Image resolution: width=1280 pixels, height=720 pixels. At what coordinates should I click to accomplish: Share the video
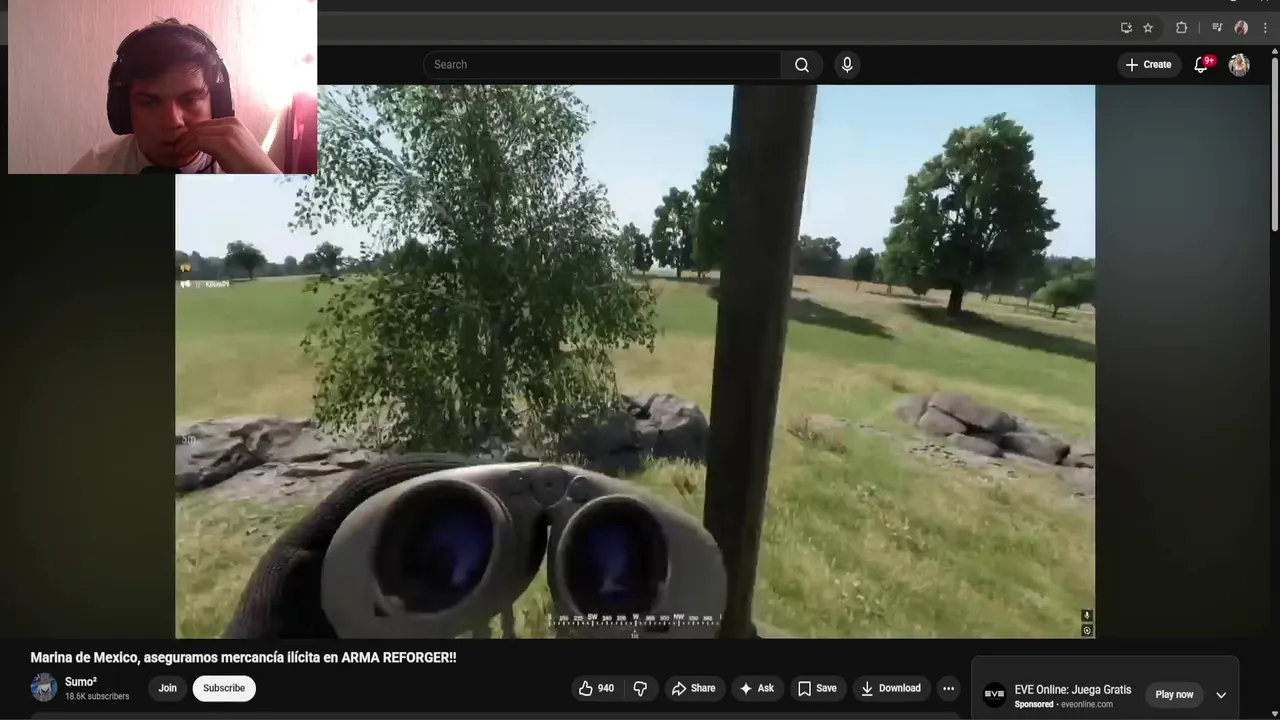[693, 688]
